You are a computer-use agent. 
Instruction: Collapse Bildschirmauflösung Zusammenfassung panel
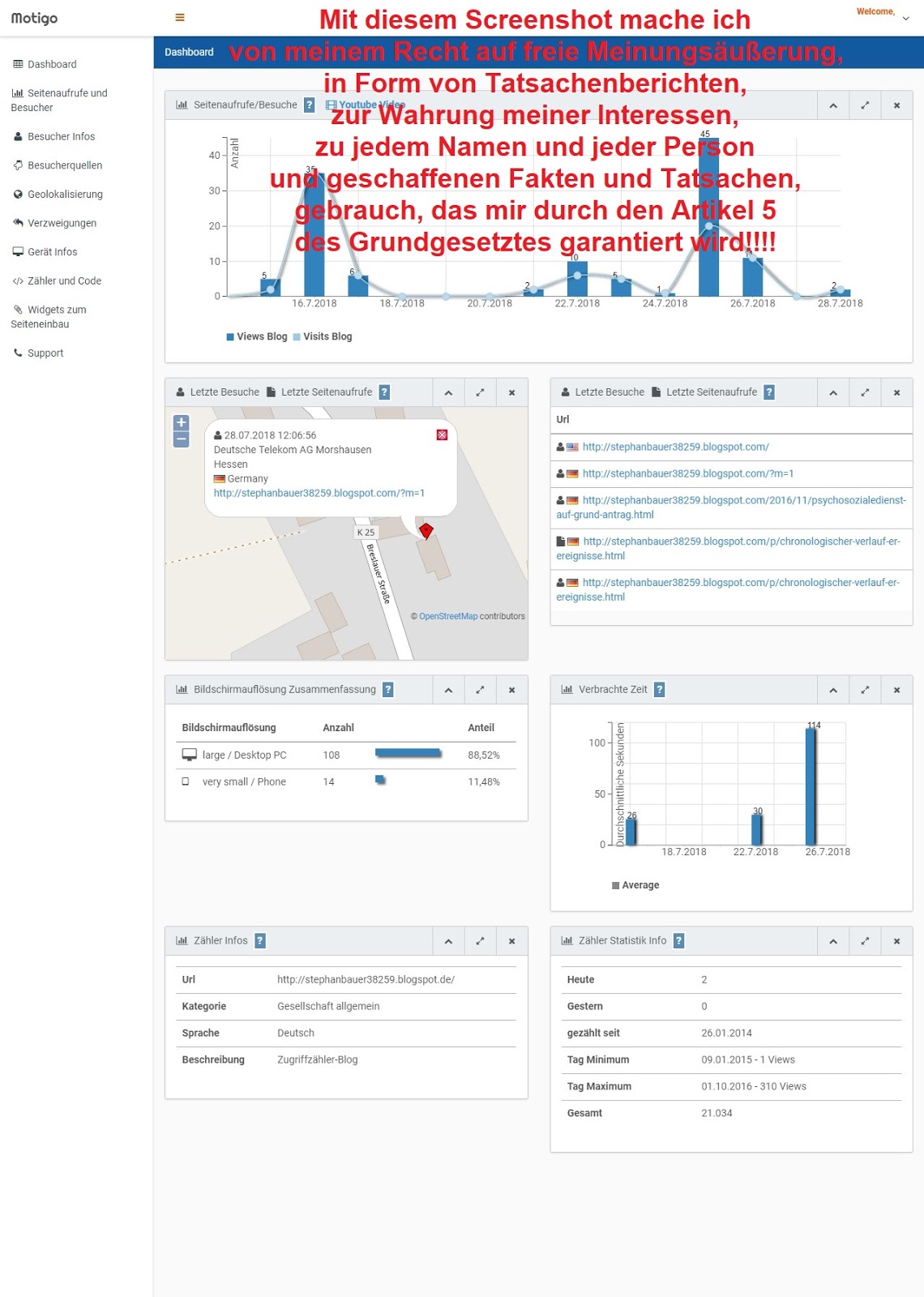[x=448, y=690]
